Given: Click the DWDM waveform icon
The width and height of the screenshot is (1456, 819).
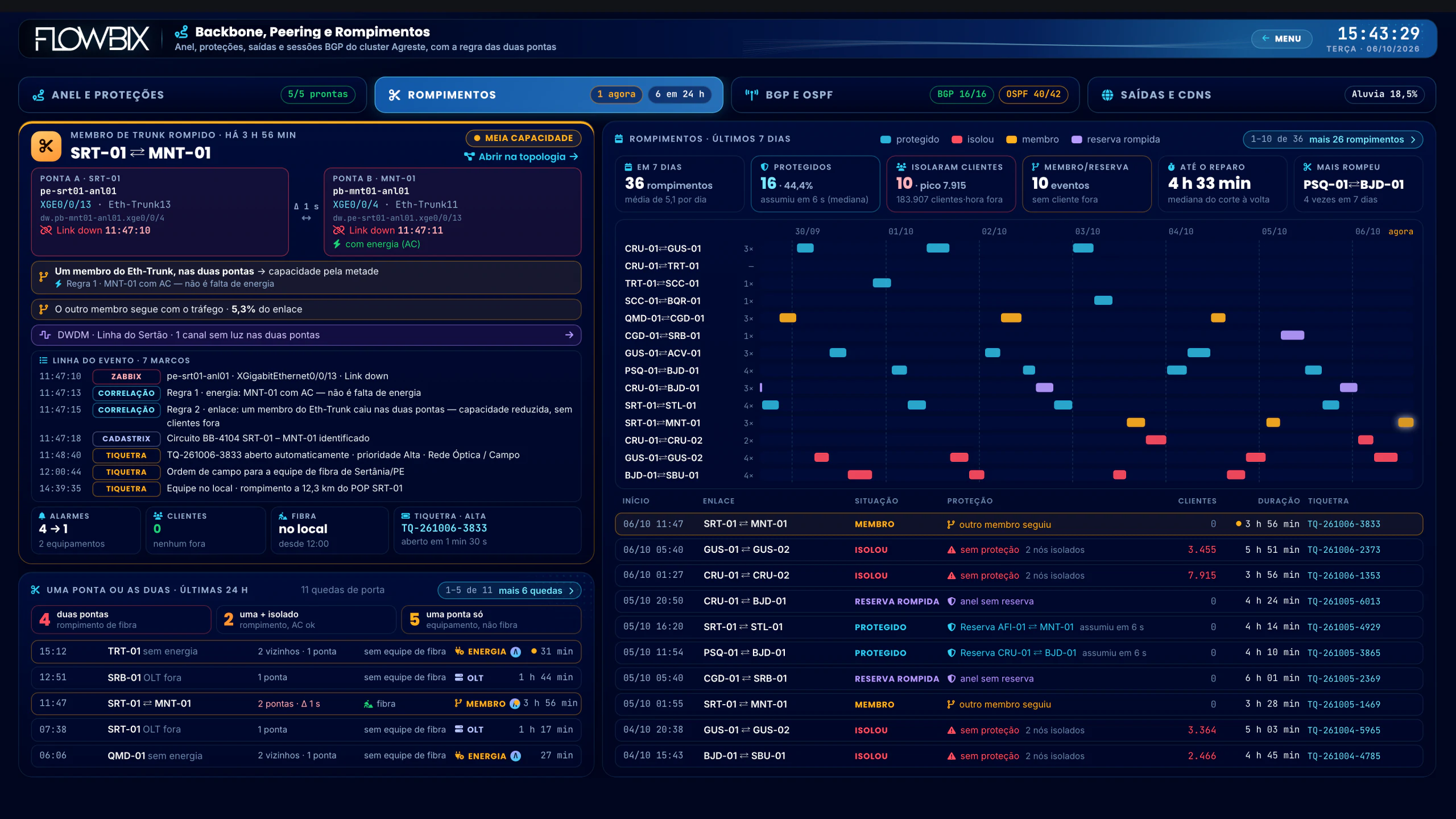Looking at the screenshot, I should coord(45,335).
